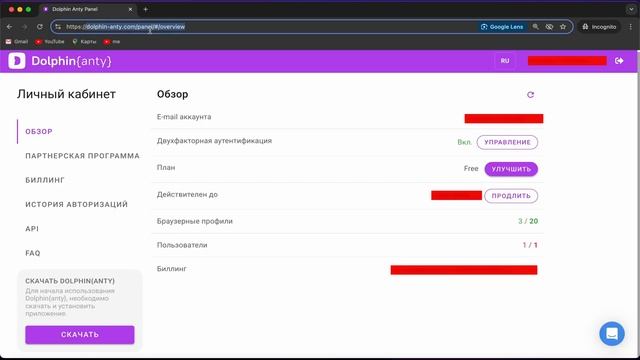
Task: Click the Incognito indicator
Action: point(599,27)
